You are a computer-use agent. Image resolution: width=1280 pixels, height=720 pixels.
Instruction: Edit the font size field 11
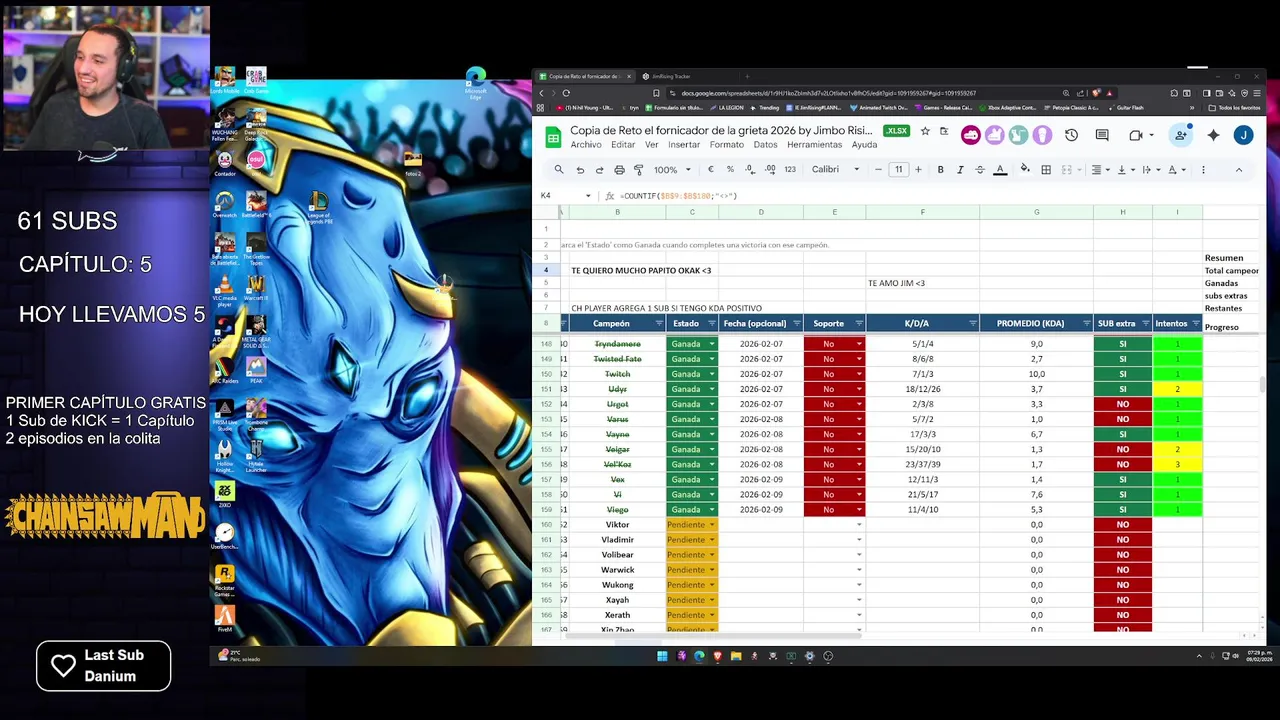[x=898, y=170]
